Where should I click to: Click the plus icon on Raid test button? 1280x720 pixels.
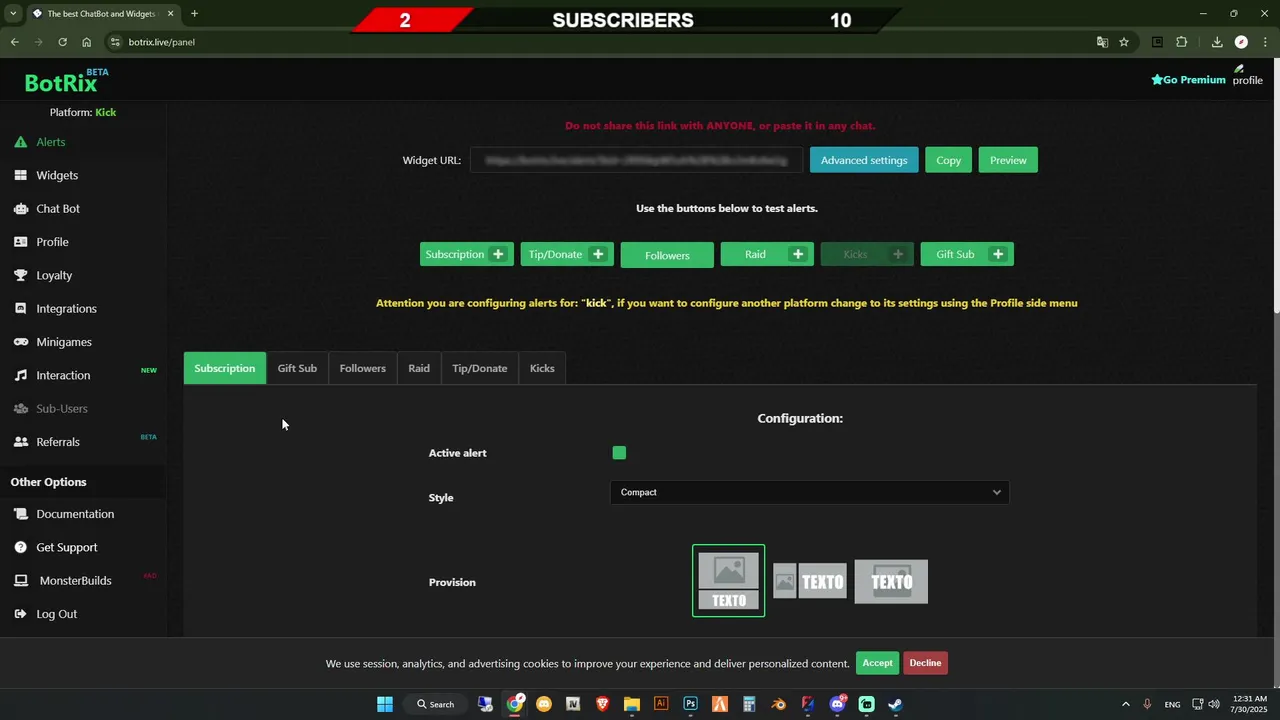click(x=798, y=254)
